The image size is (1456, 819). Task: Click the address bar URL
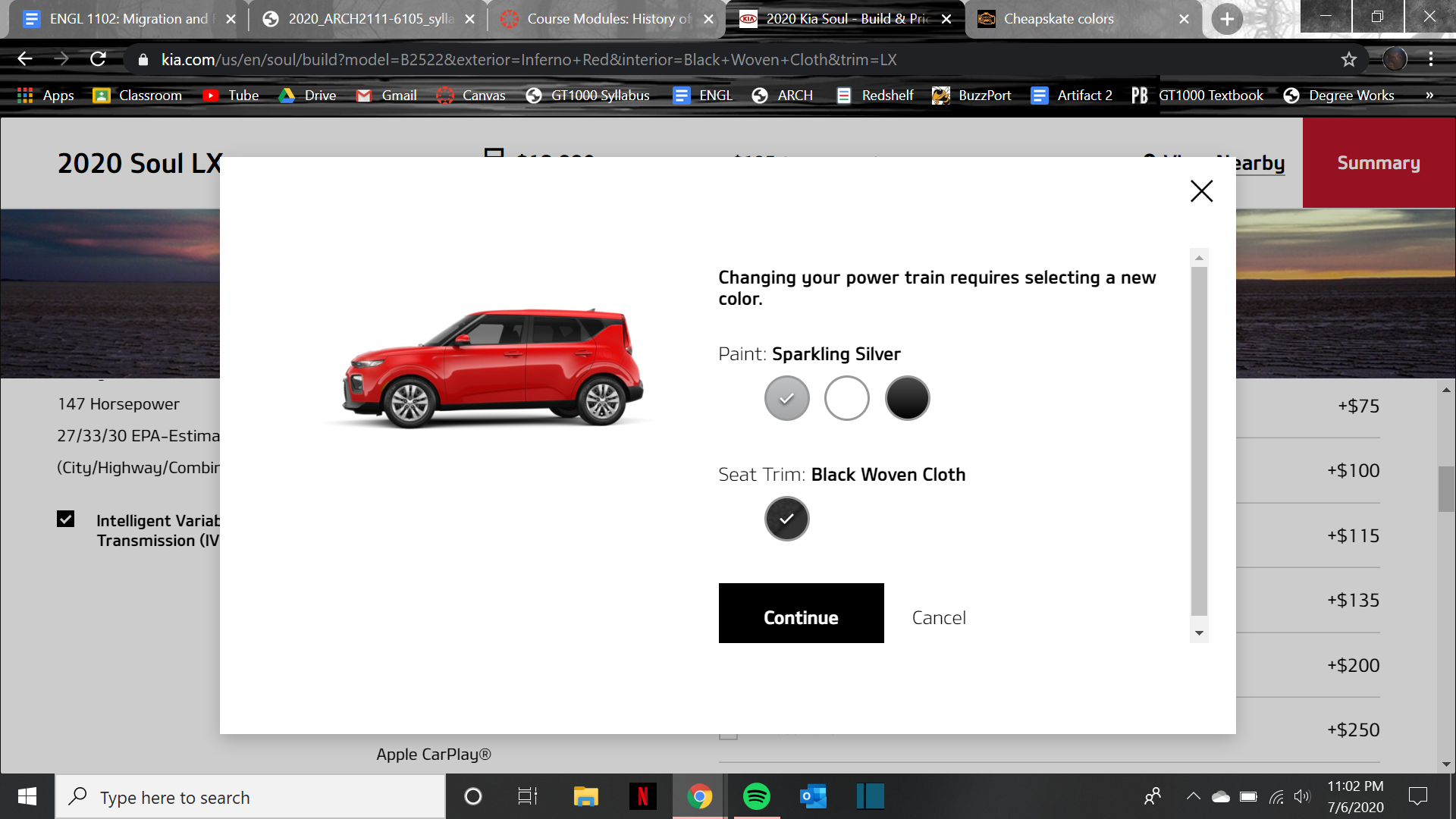click(x=529, y=59)
